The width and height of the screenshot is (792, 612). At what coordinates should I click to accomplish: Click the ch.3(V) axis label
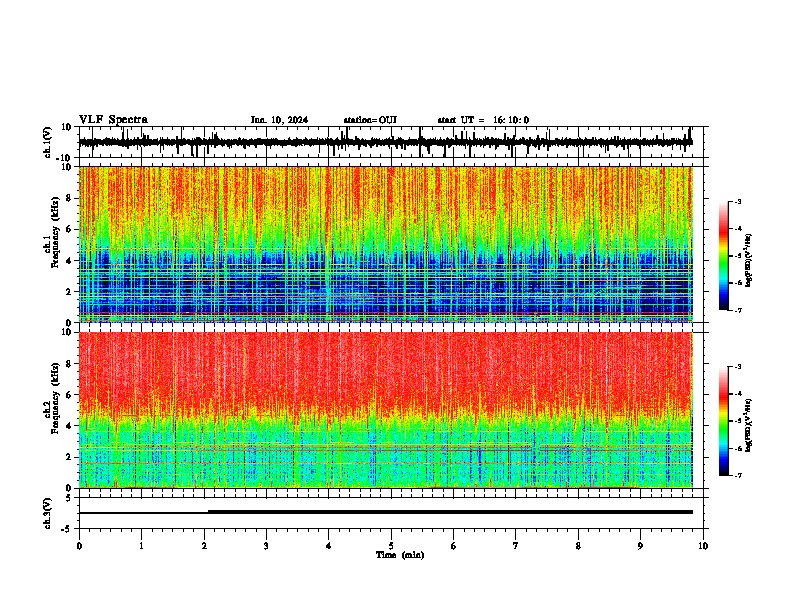click(x=48, y=514)
